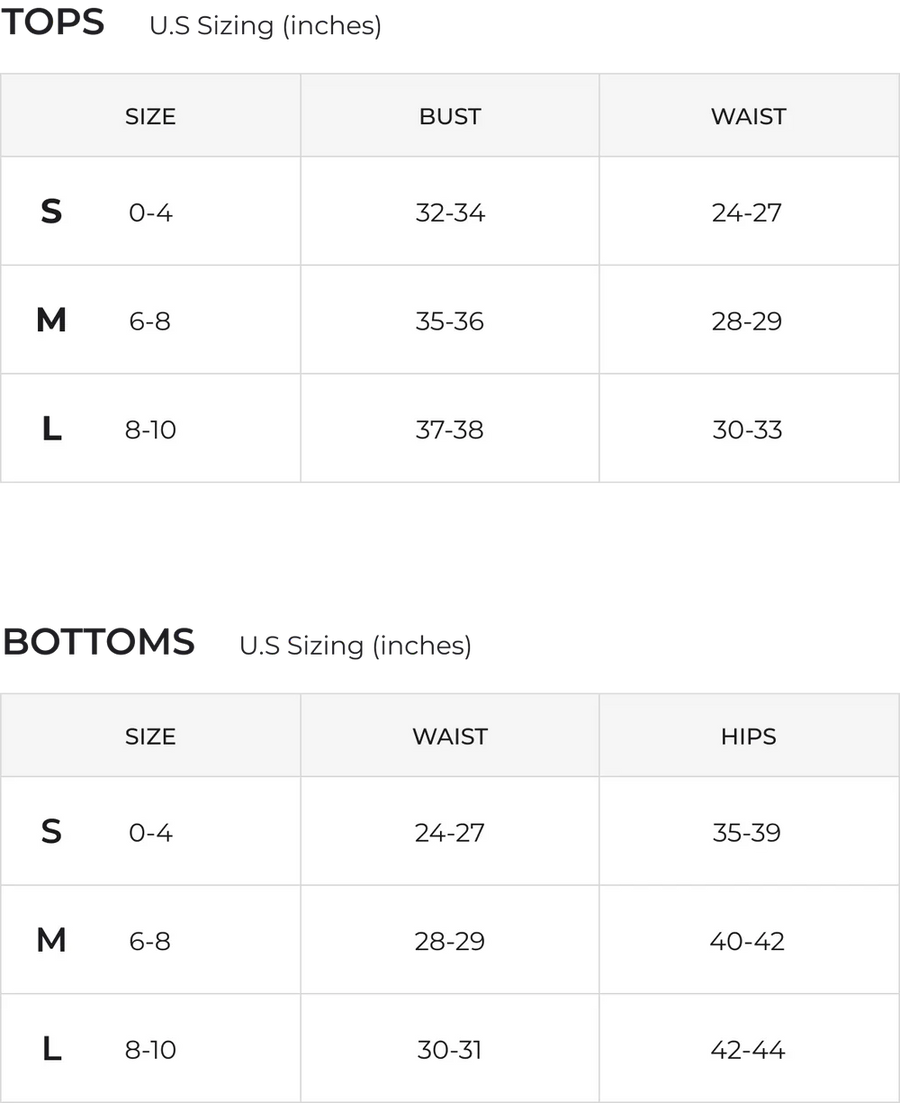Click the TOPS table WAIST column header

(748, 116)
